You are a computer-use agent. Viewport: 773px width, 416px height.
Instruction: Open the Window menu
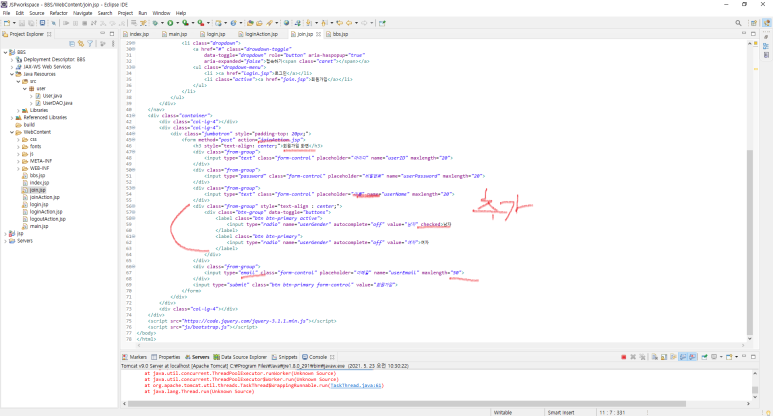point(161,13)
